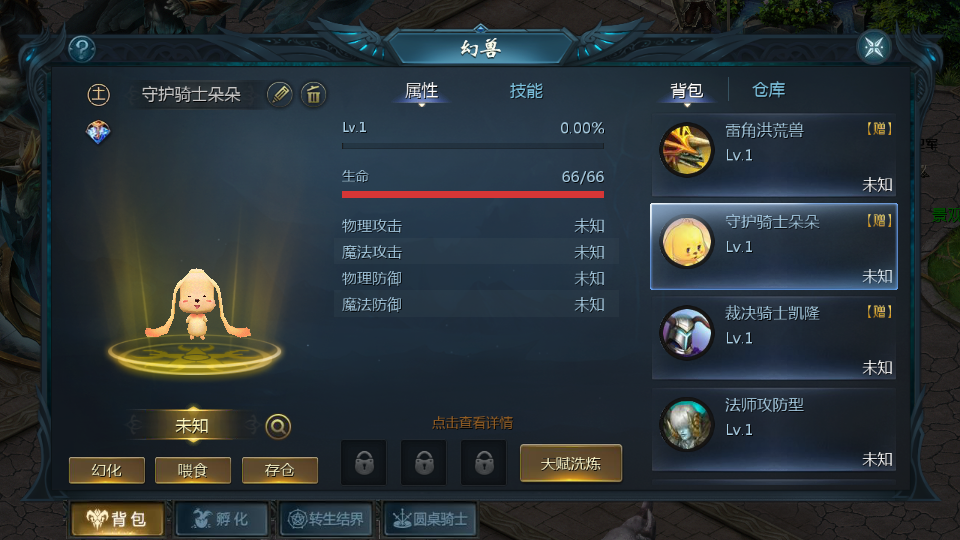Switch to the 技能 tab
This screenshot has width=960, height=540.
click(x=526, y=91)
